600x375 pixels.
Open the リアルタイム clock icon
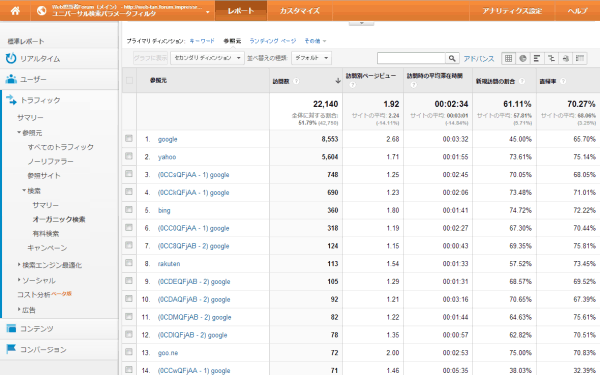11,58
